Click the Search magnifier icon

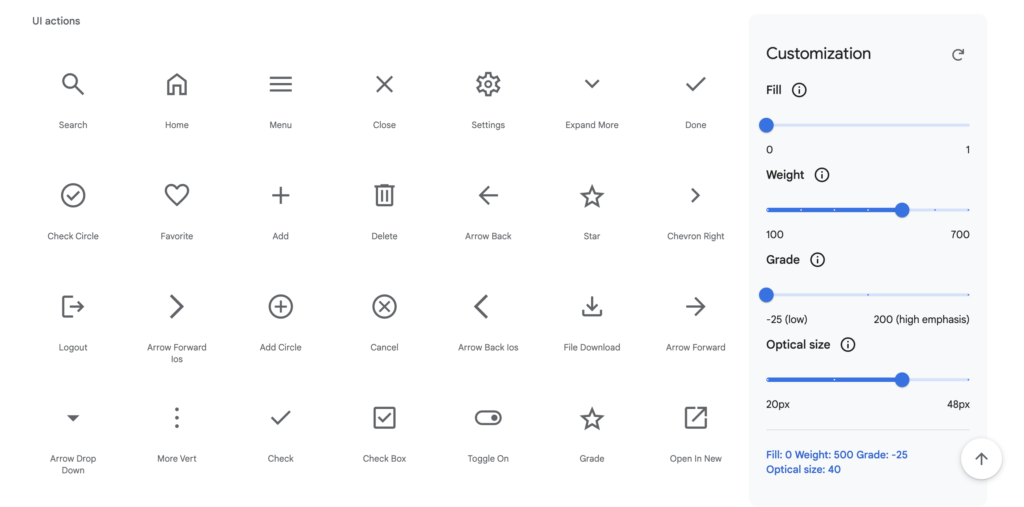[73, 85]
